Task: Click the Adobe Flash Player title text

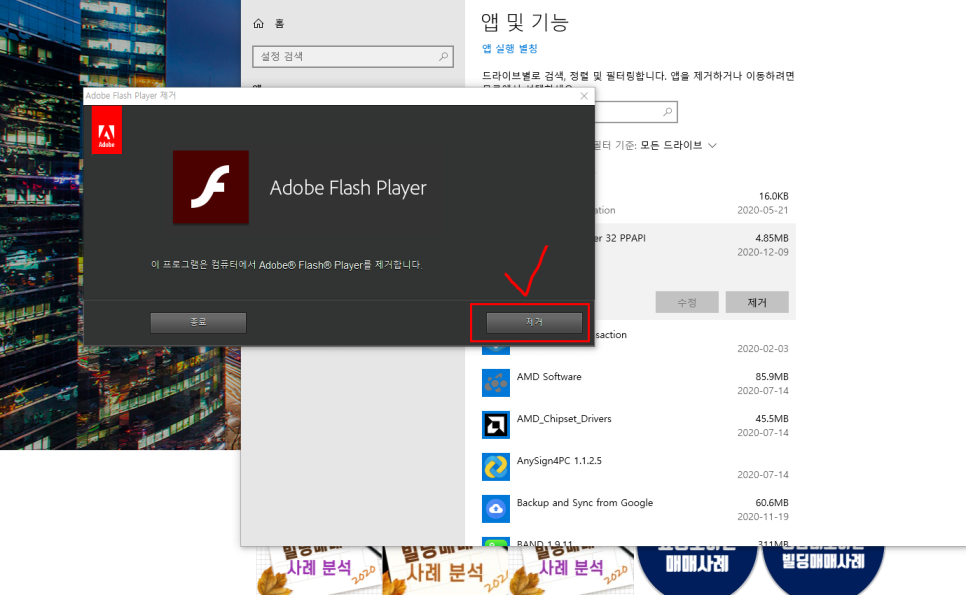Action: (x=348, y=188)
